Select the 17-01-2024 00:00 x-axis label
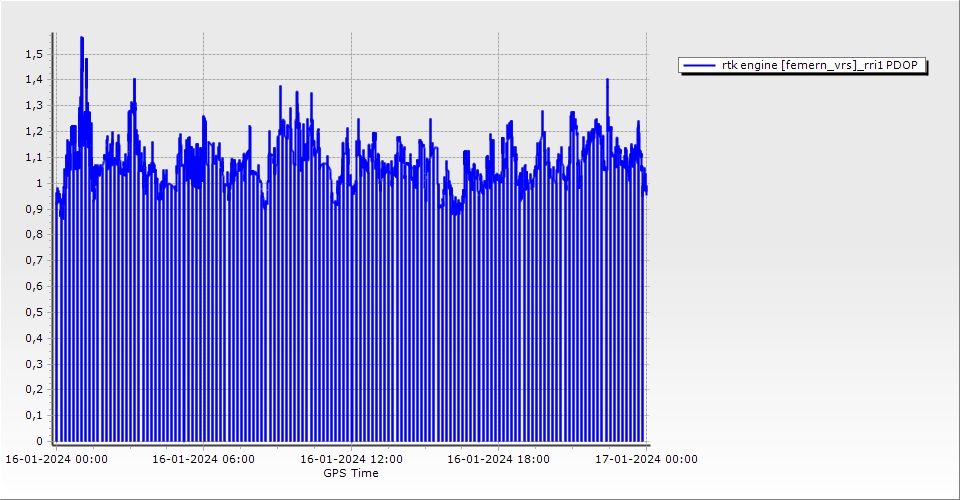Image resolution: width=960 pixels, height=500 pixels. [646, 459]
